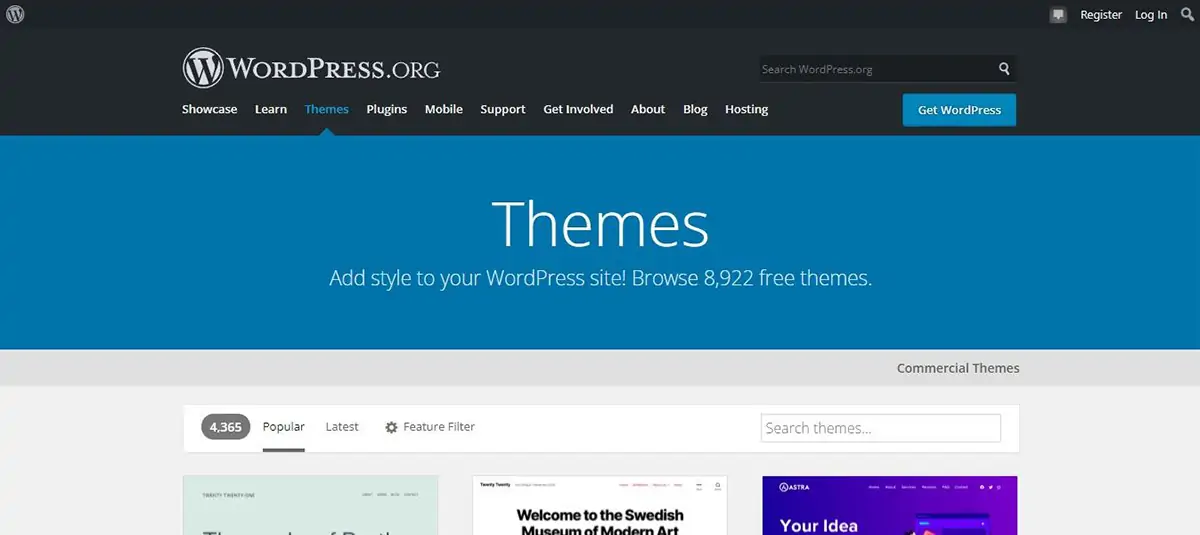Open the Commercial Themes link
Viewport: 1200px width, 535px height.
(x=957, y=368)
